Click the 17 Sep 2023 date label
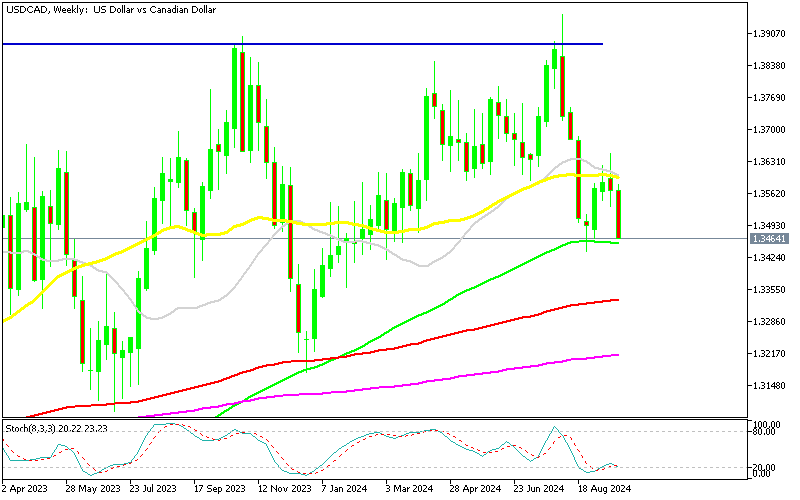Image resolution: width=800 pixels, height=500 pixels. coord(220,489)
